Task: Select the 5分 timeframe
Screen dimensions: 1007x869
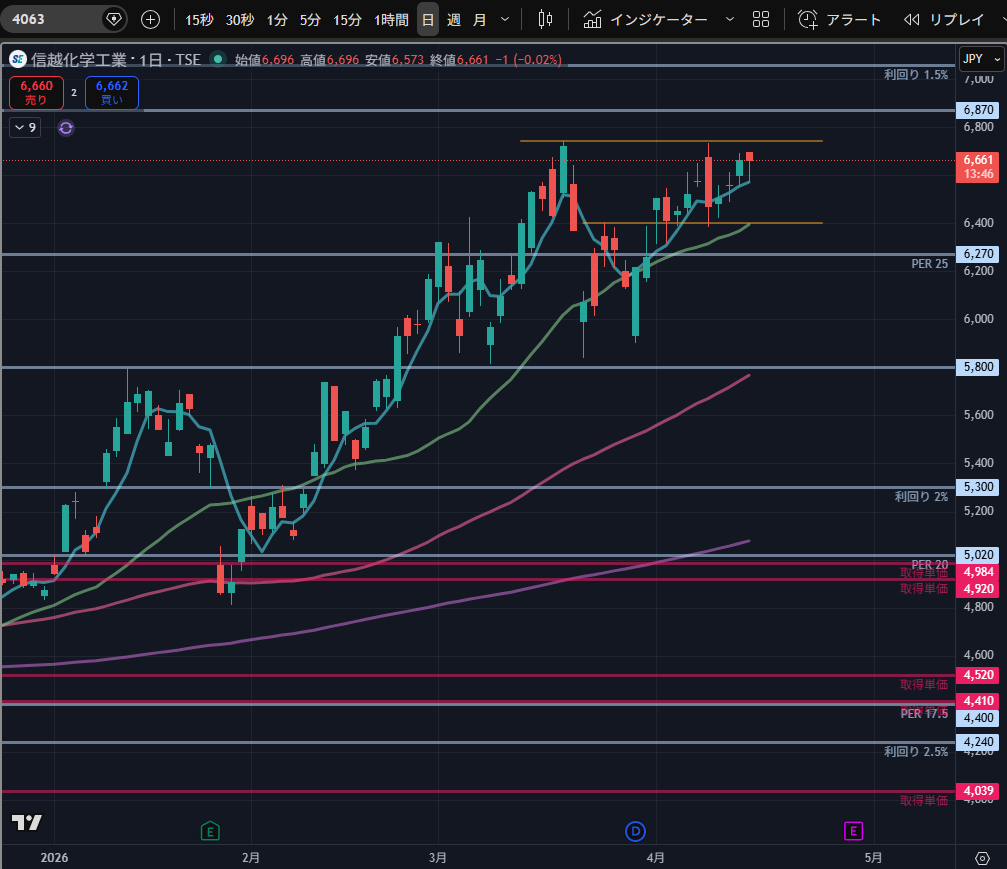Action: click(310, 20)
